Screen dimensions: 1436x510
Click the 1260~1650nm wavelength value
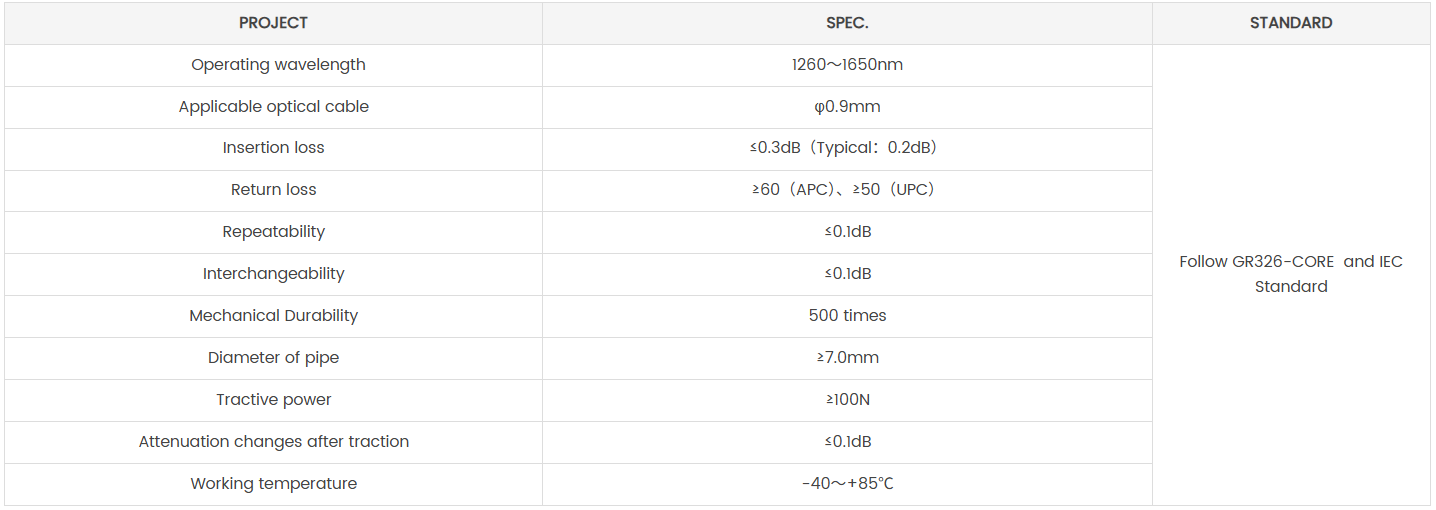click(x=847, y=65)
